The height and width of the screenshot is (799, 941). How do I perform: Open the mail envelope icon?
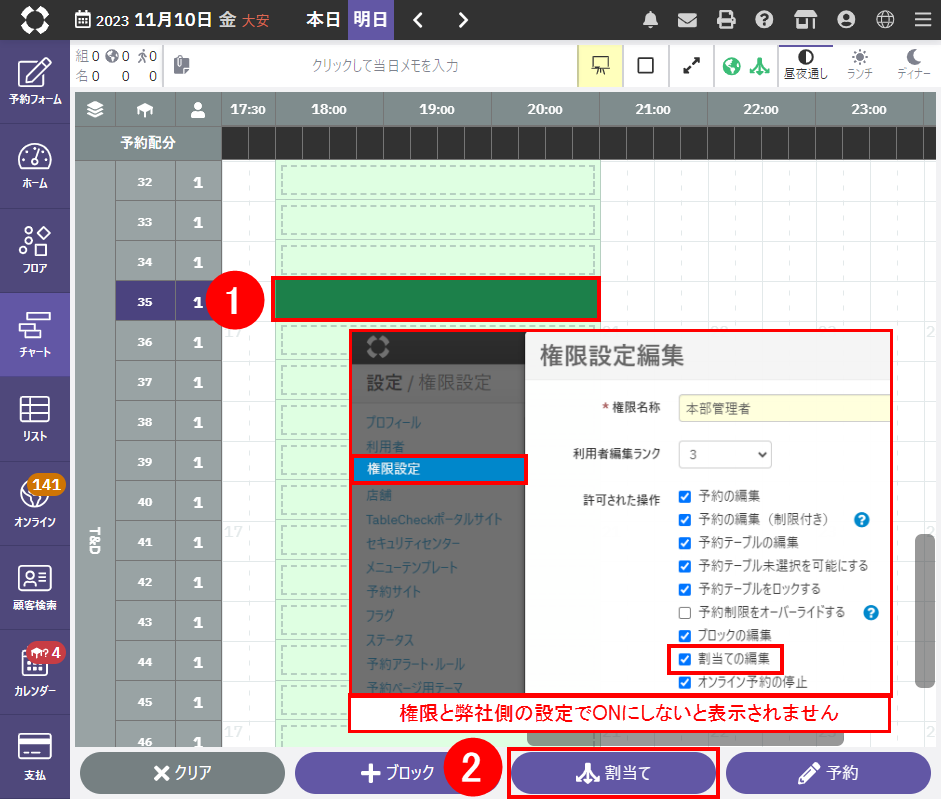(x=687, y=20)
